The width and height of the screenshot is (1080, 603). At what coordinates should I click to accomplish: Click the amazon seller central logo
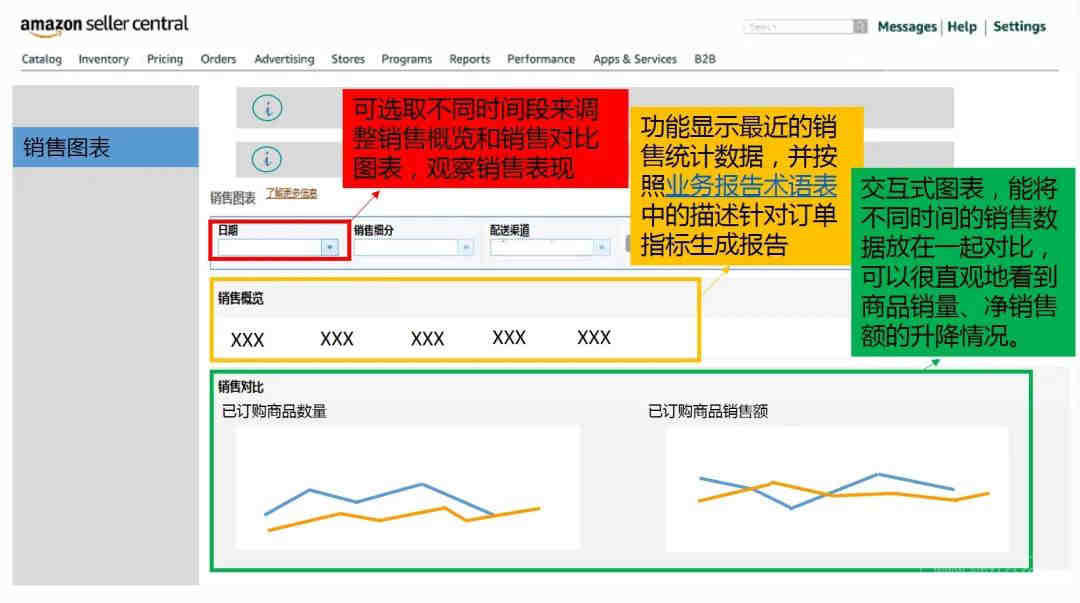click(x=104, y=25)
